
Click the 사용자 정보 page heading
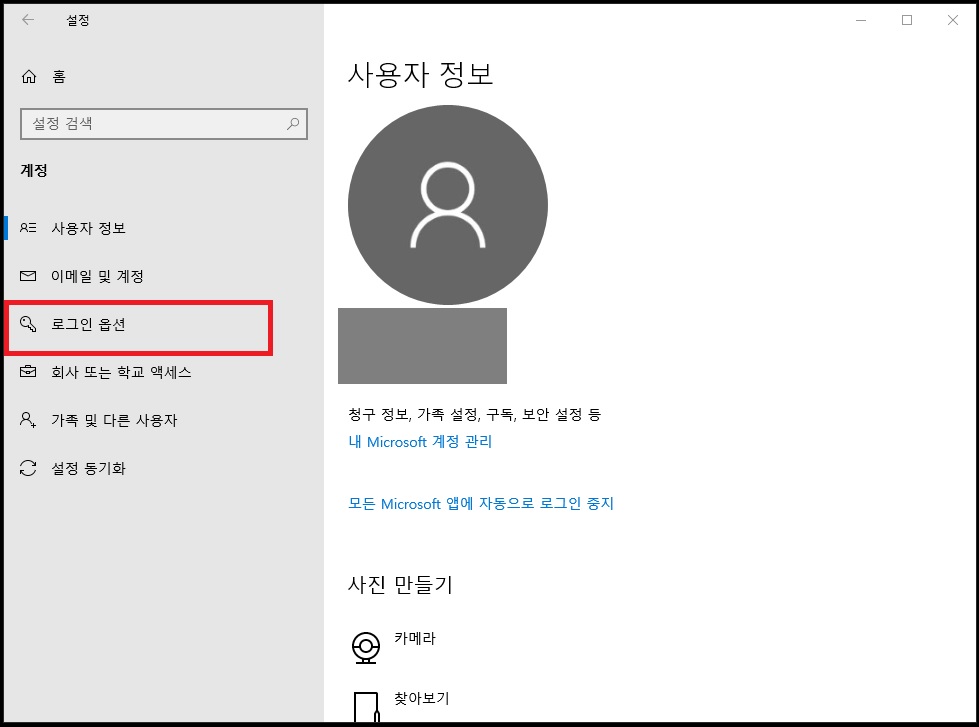coord(420,74)
